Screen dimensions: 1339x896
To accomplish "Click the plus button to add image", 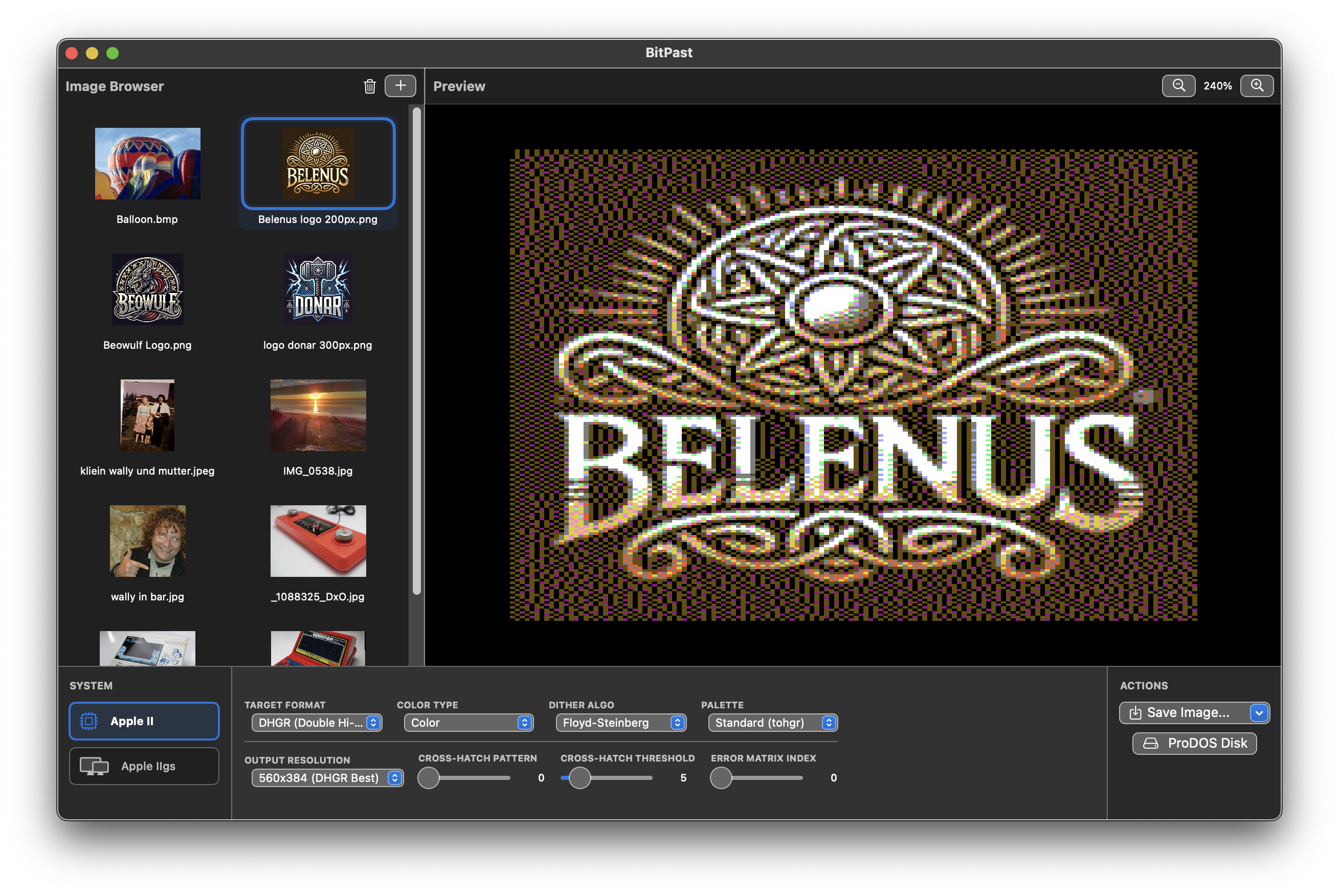I will click(x=400, y=86).
